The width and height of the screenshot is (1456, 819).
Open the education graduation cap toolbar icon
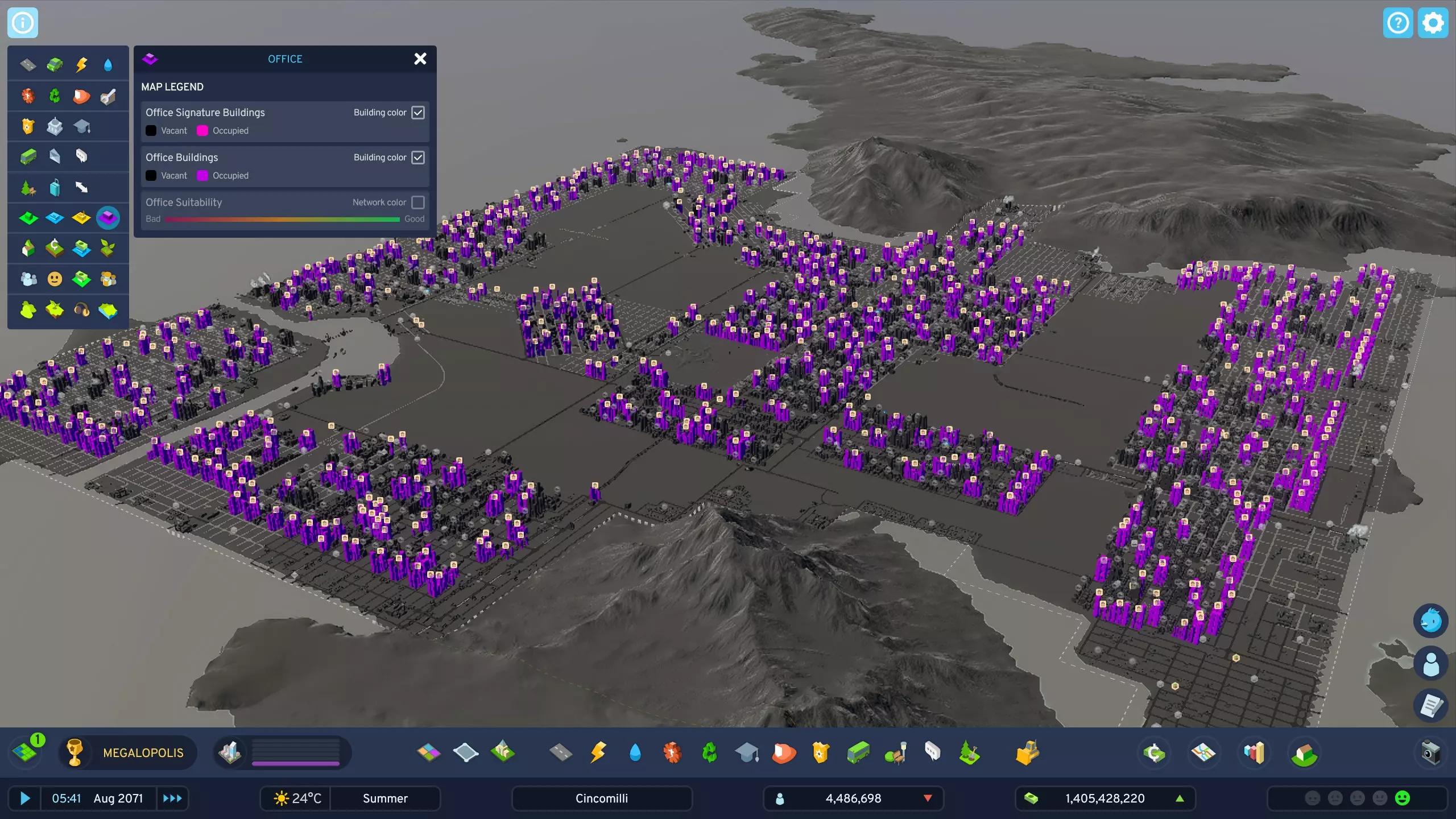[747, 752]
